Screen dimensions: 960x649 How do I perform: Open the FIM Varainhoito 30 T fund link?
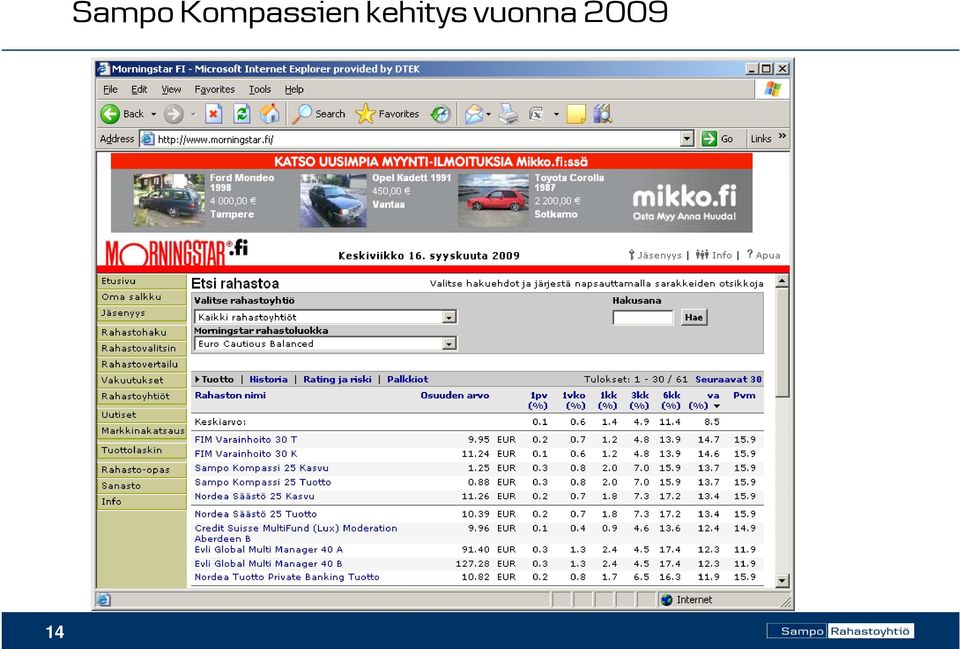tap(246, 440)
